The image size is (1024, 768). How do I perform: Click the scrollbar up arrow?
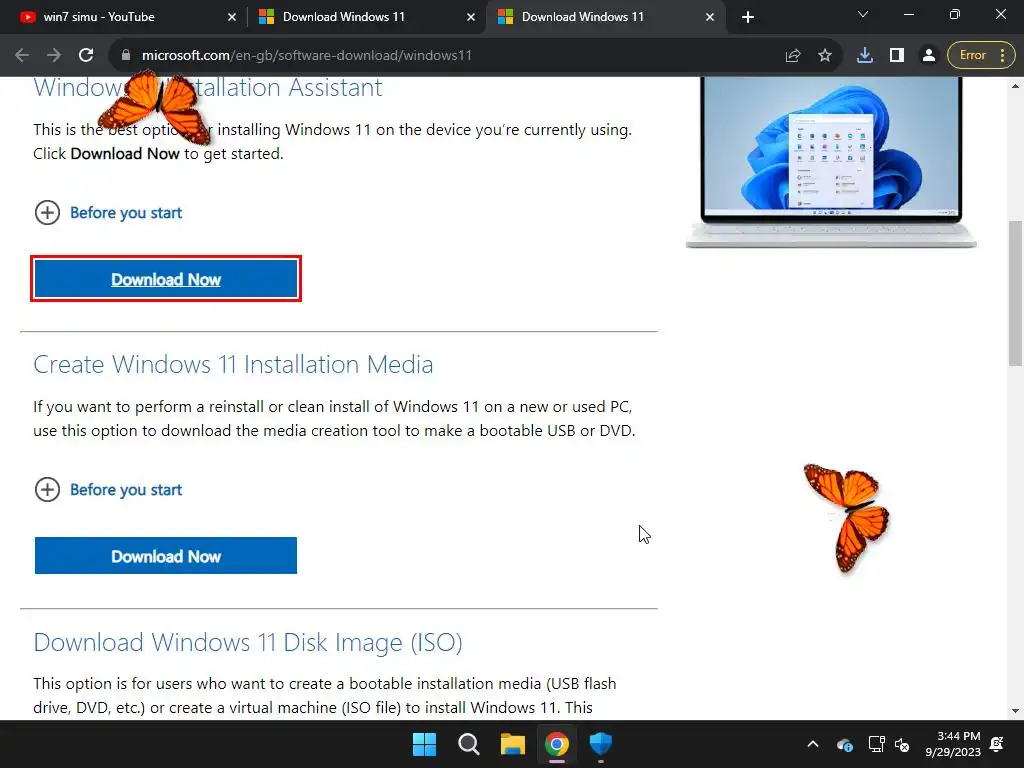(1016, 86)
